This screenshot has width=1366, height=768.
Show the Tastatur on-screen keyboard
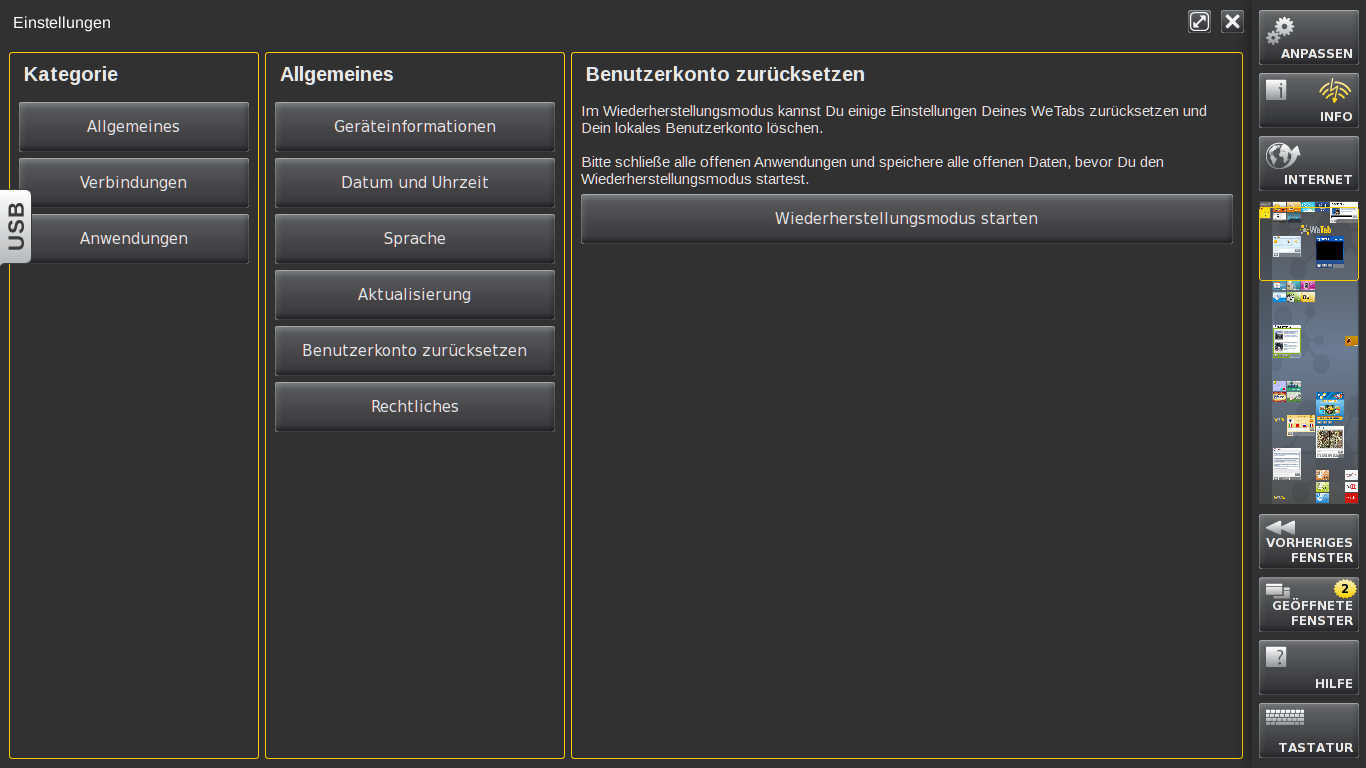(x=1308, y=731)
